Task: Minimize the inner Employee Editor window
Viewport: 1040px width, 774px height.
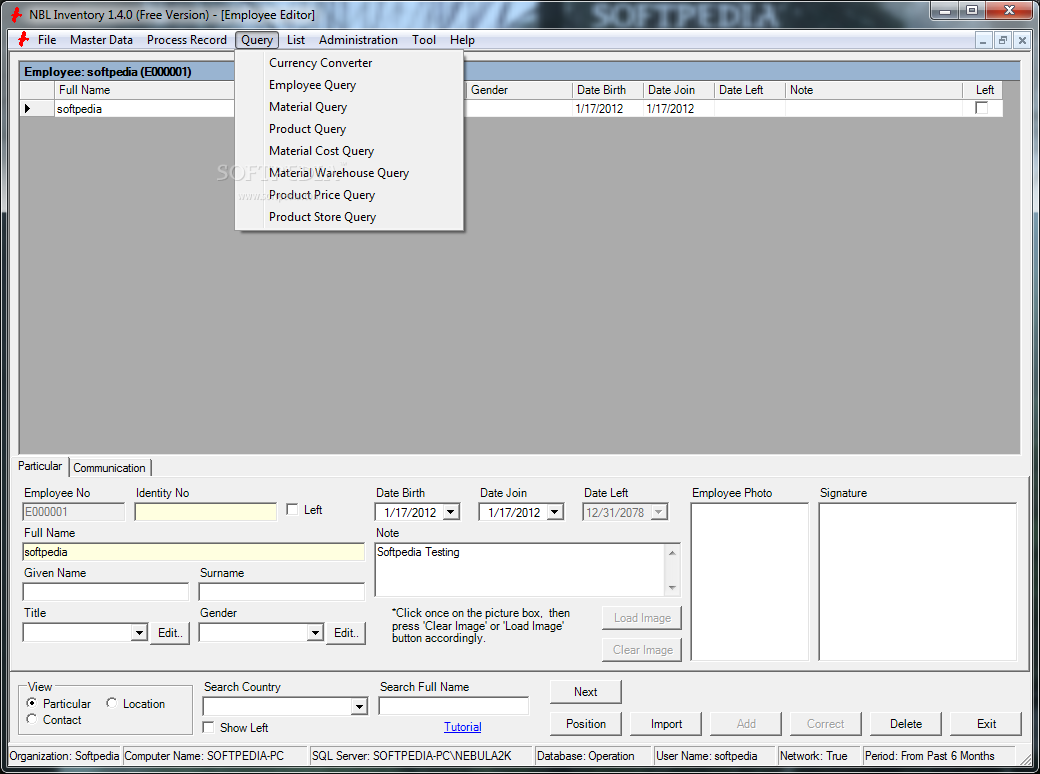Action: 983,40
